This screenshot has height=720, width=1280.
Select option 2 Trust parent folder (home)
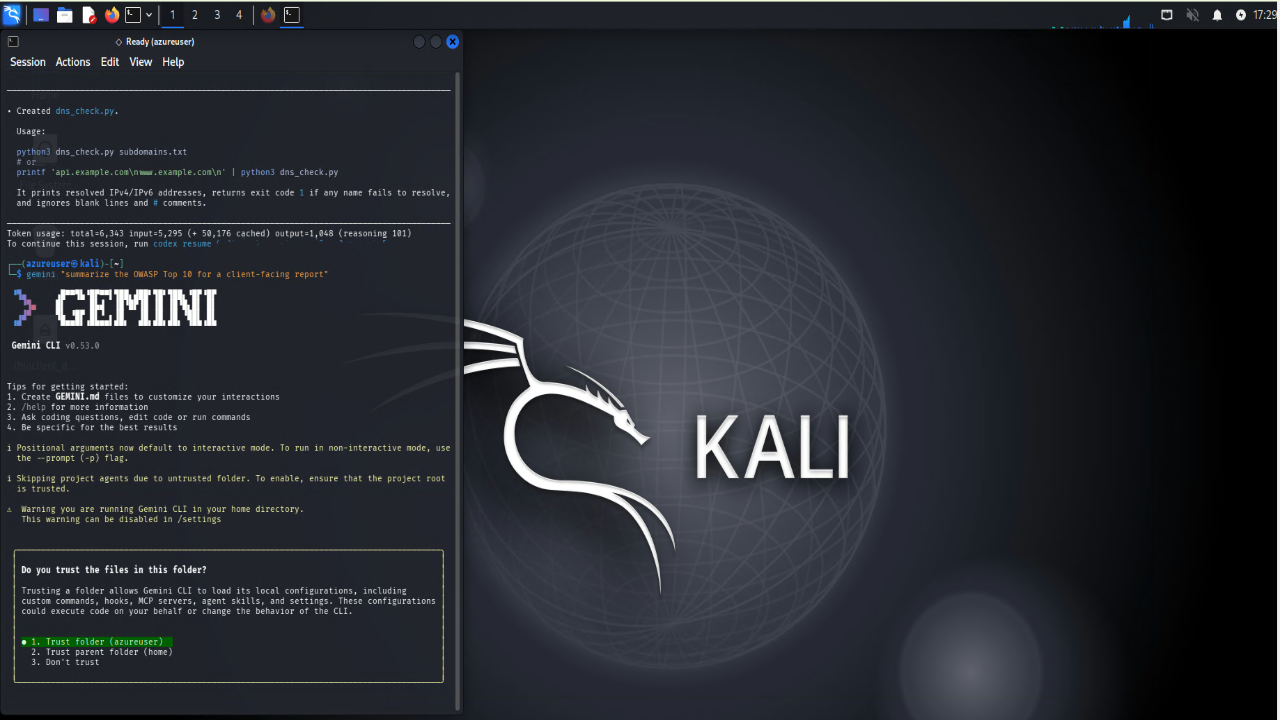tap(101, 652)
